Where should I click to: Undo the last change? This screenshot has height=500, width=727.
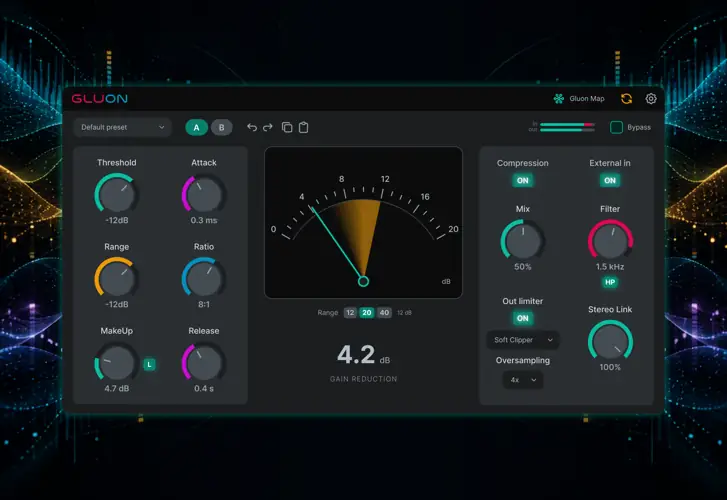point(252,127)
